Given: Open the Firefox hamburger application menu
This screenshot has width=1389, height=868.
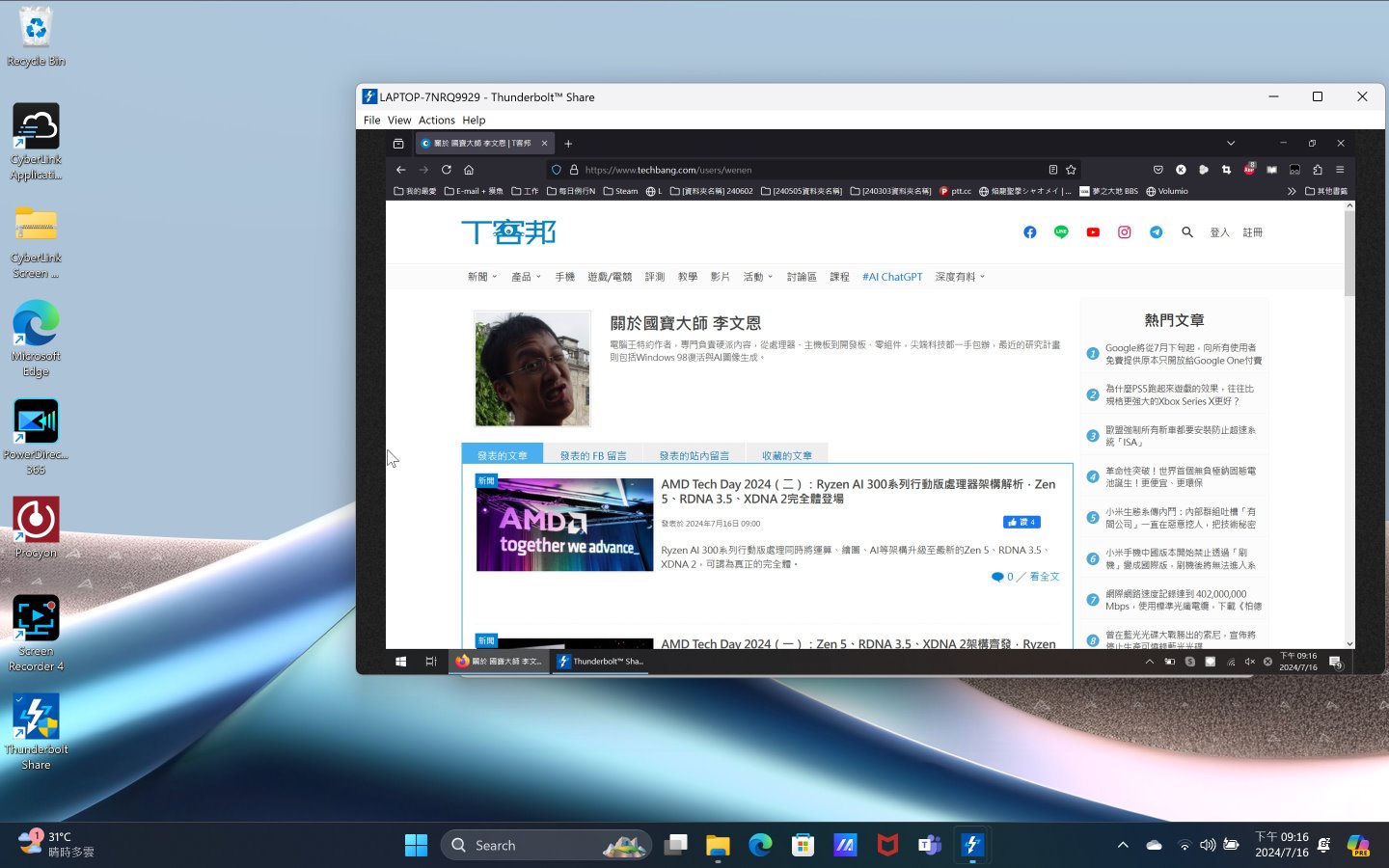Looking at the screenshot, I should point(1340,170).
